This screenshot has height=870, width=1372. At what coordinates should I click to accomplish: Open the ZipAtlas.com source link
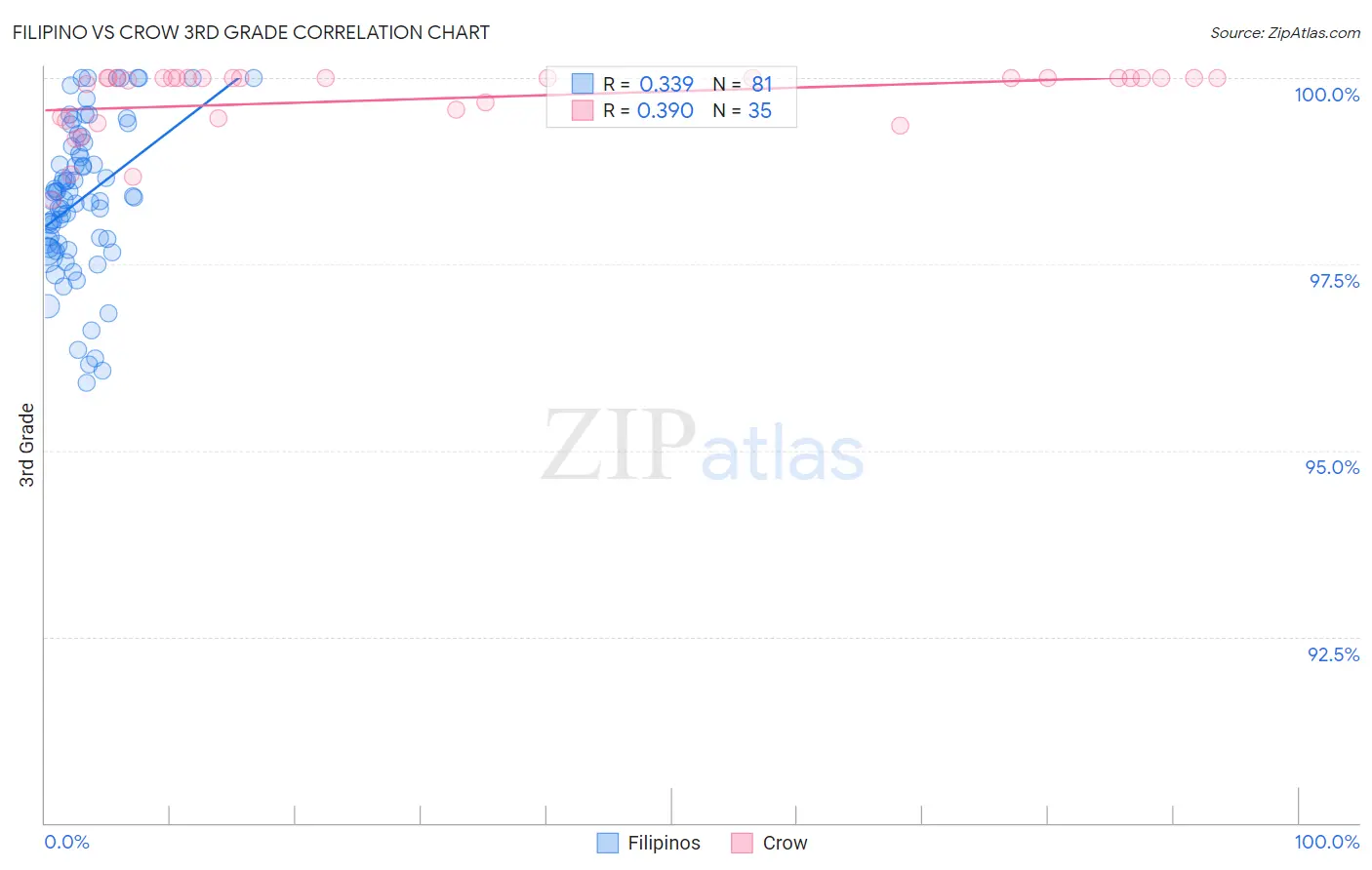point(1285,32)
